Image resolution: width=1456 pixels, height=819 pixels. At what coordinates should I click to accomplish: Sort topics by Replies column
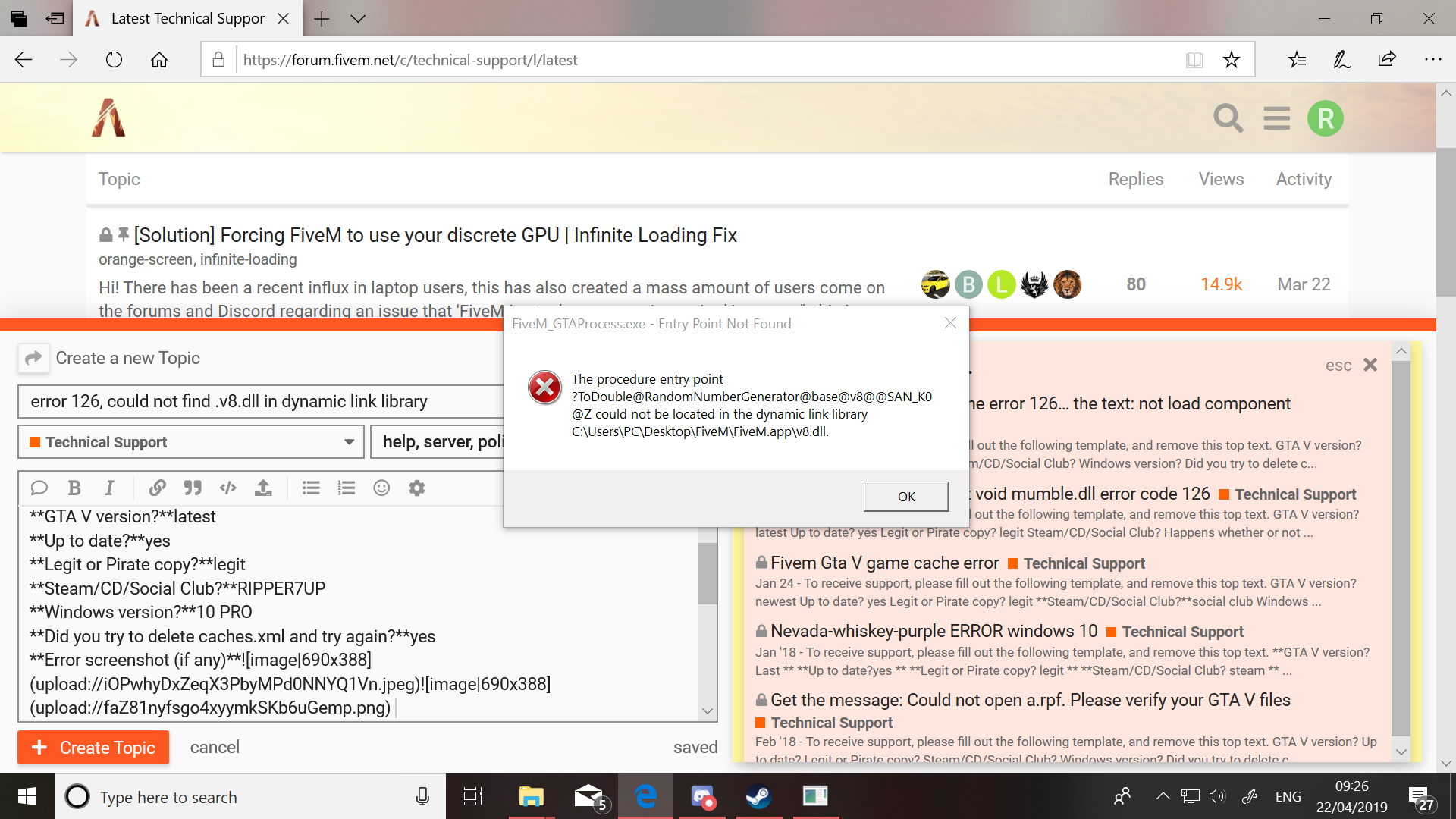coord(1135,179)
